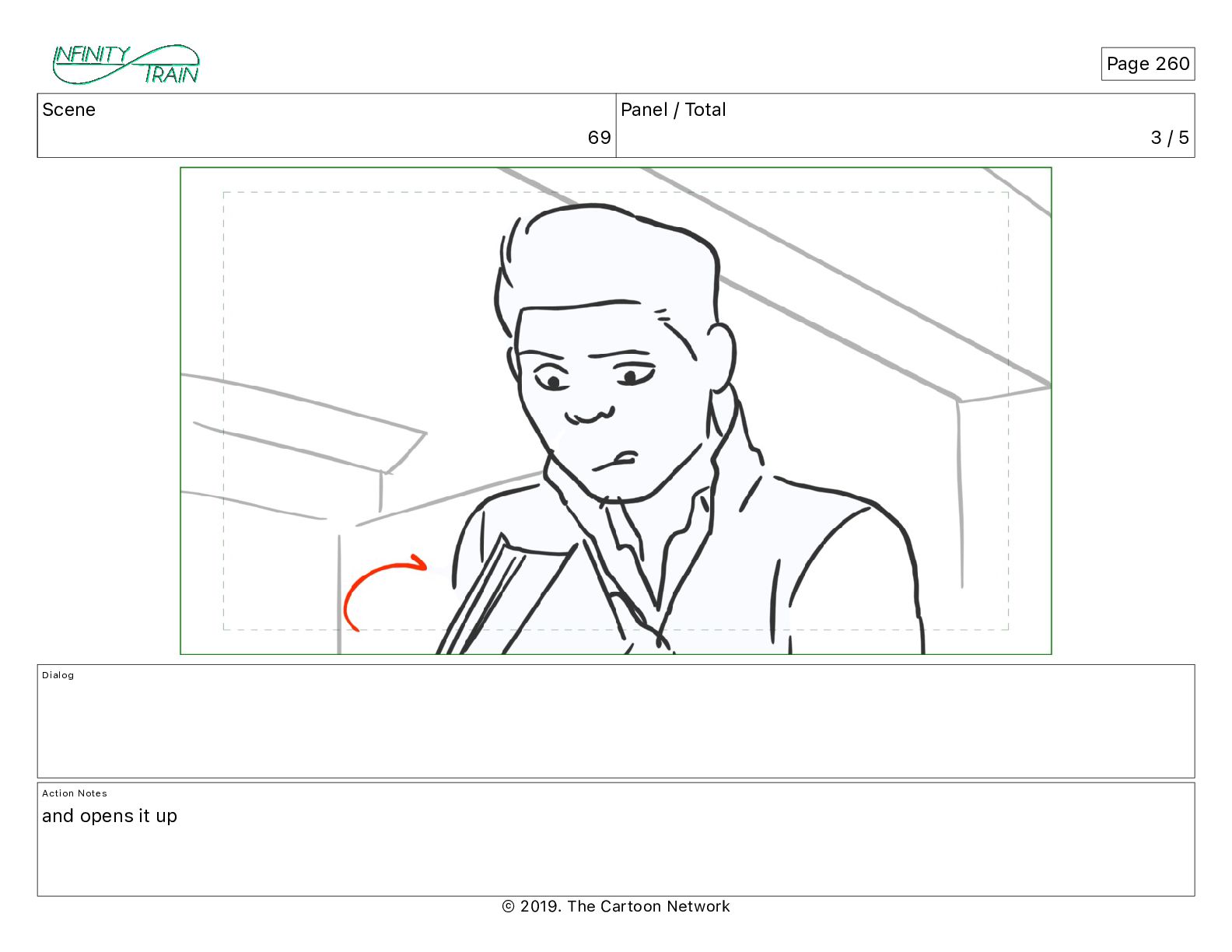1232x952 pixels.
Task: Click the storyboard panel drawing
Action: tap(616, 411)
